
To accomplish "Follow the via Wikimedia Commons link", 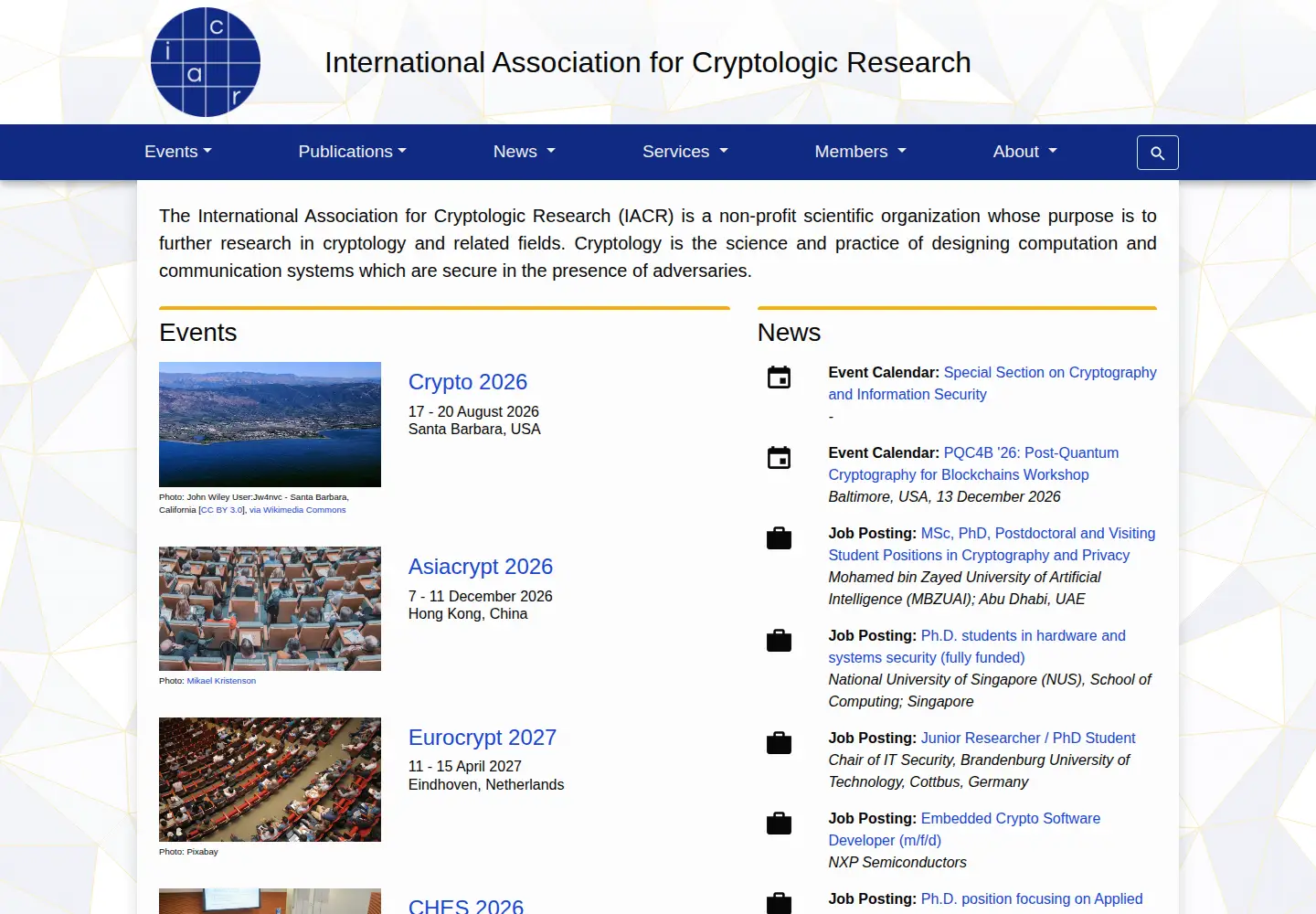I will pyautogui.click(x=298, y=510).
